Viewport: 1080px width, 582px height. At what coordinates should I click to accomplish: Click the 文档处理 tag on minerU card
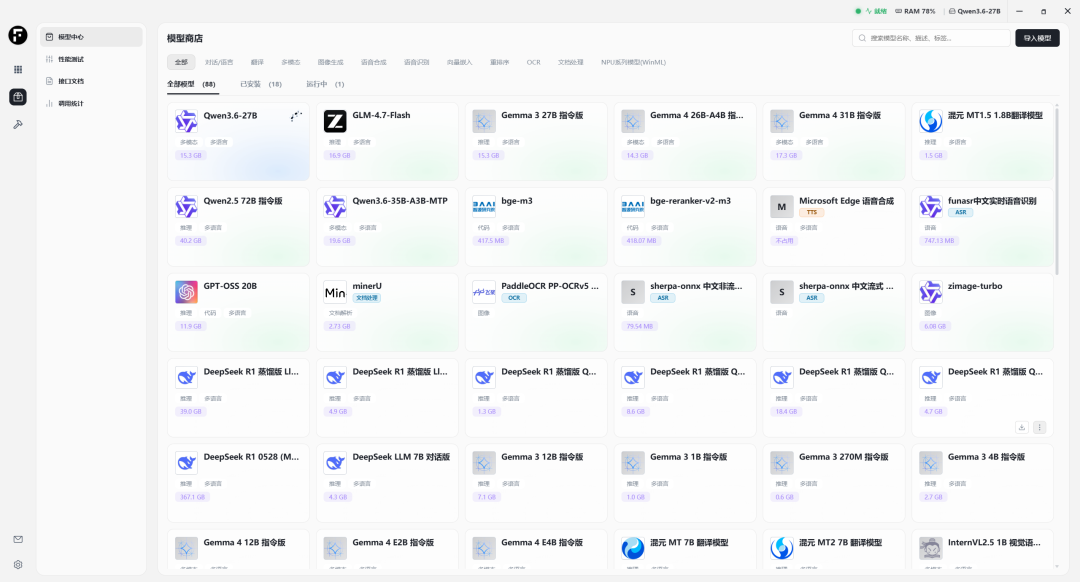coord(366,298)
